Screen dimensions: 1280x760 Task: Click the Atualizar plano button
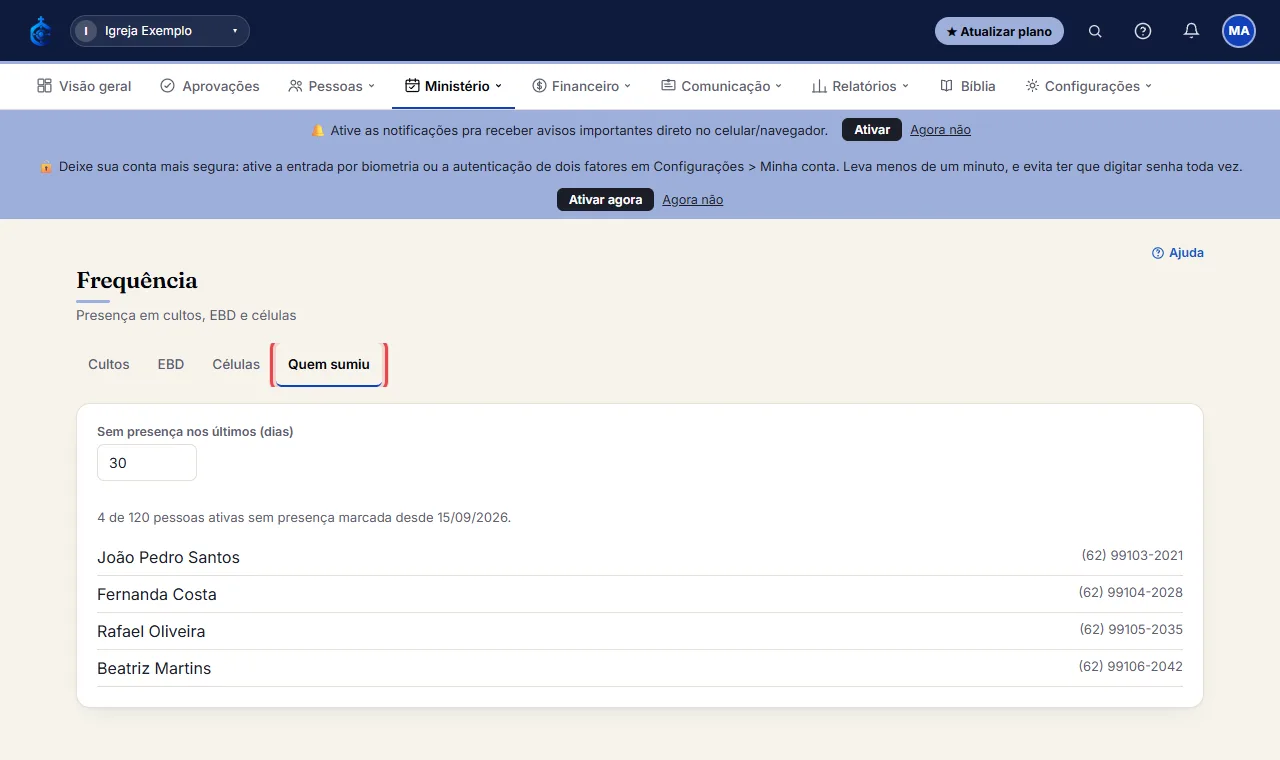pyautogui.click(x=999, y=31)
